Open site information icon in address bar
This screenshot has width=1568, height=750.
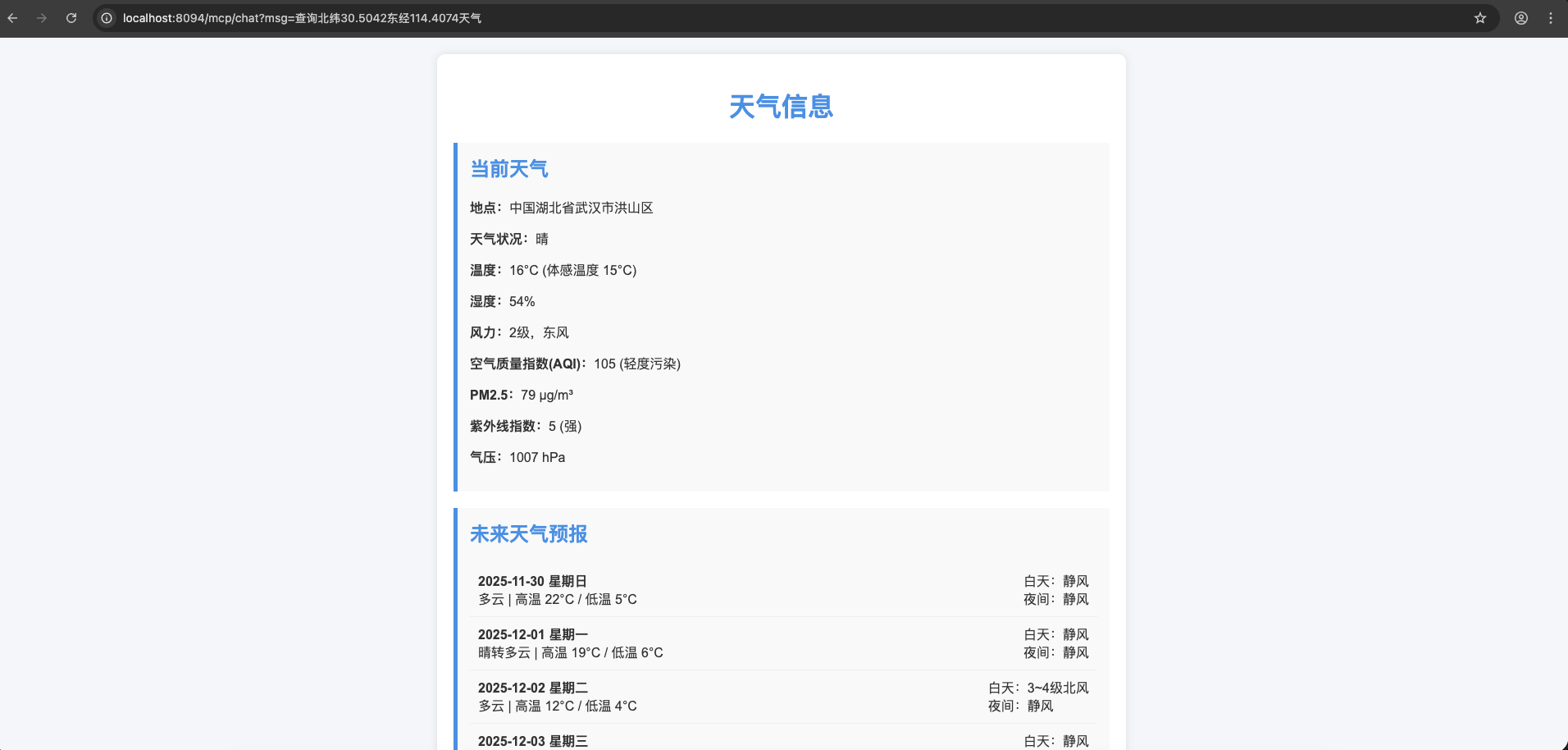click(x=107, y=18)
